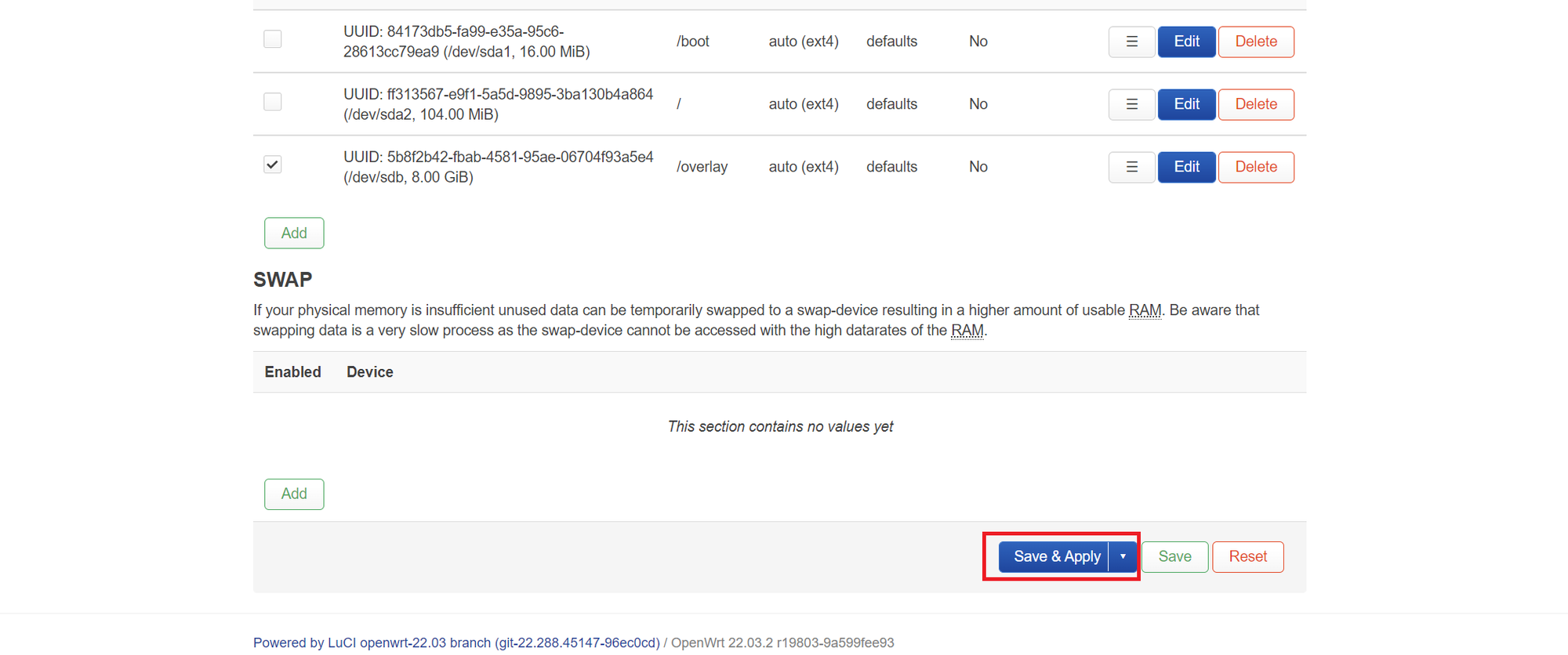Open the Powered by LuCI openwrt-22.03 link
Viewport: 1568px width, 655px height.
click(x=456, y=642)
